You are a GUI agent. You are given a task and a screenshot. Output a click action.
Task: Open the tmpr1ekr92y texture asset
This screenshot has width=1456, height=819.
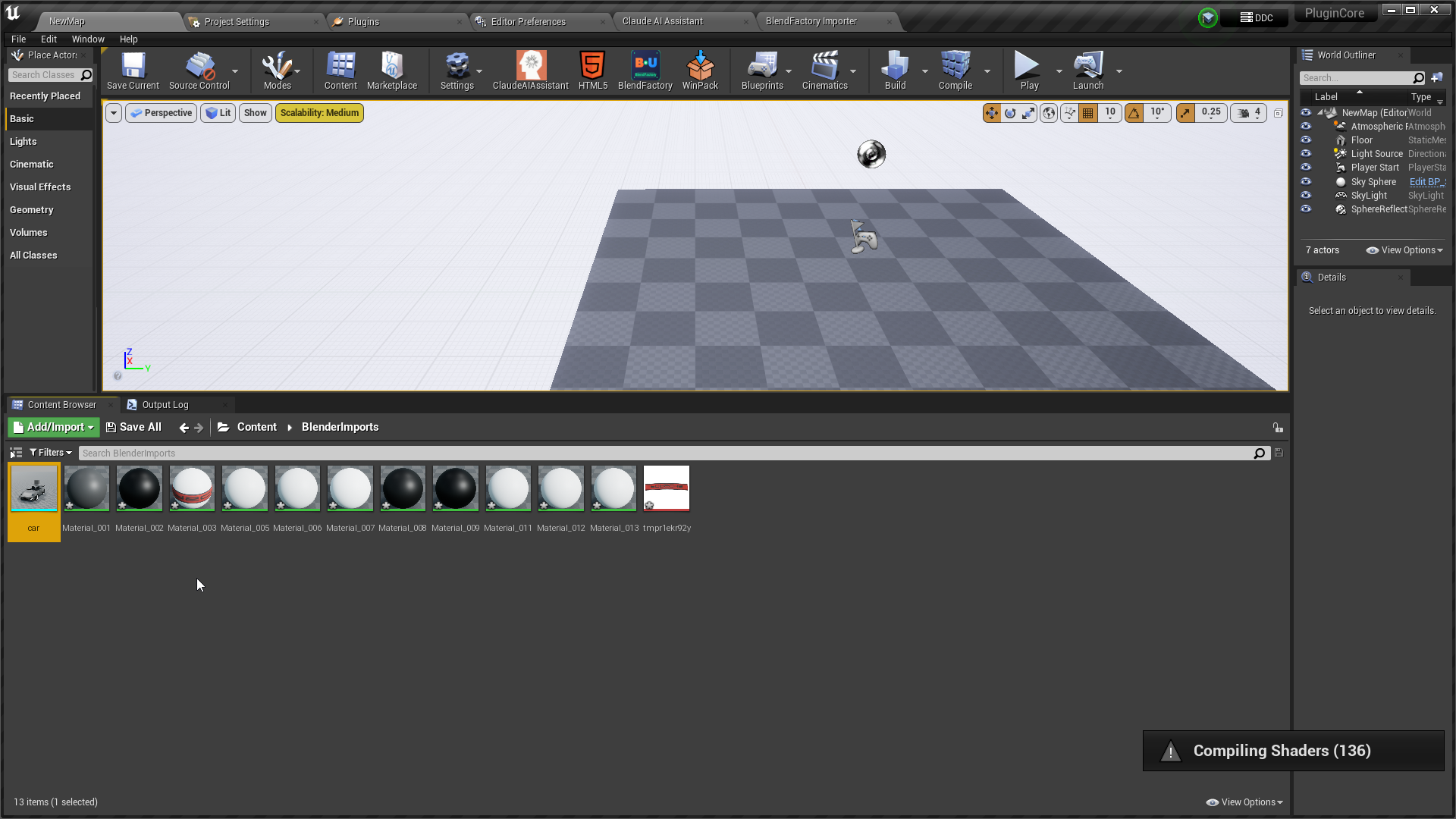point(667,488)
